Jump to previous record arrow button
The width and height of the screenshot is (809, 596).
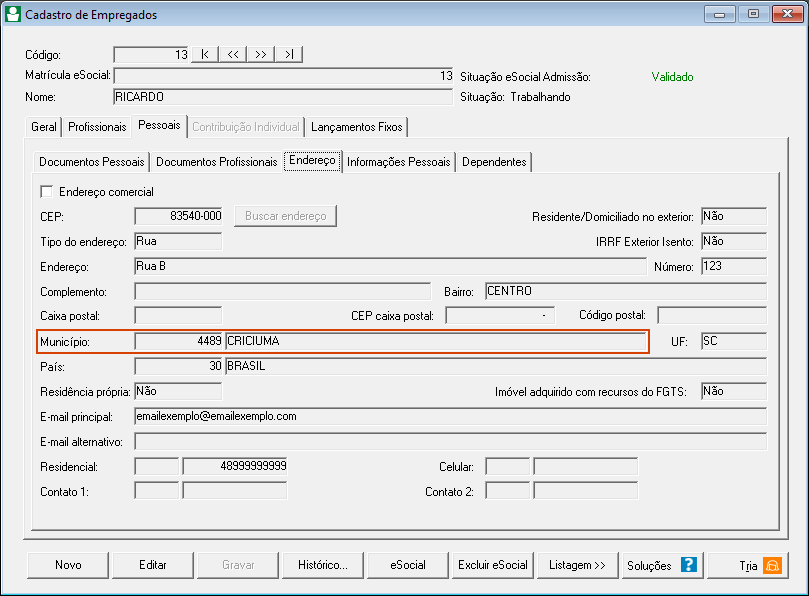coord(232,54)
